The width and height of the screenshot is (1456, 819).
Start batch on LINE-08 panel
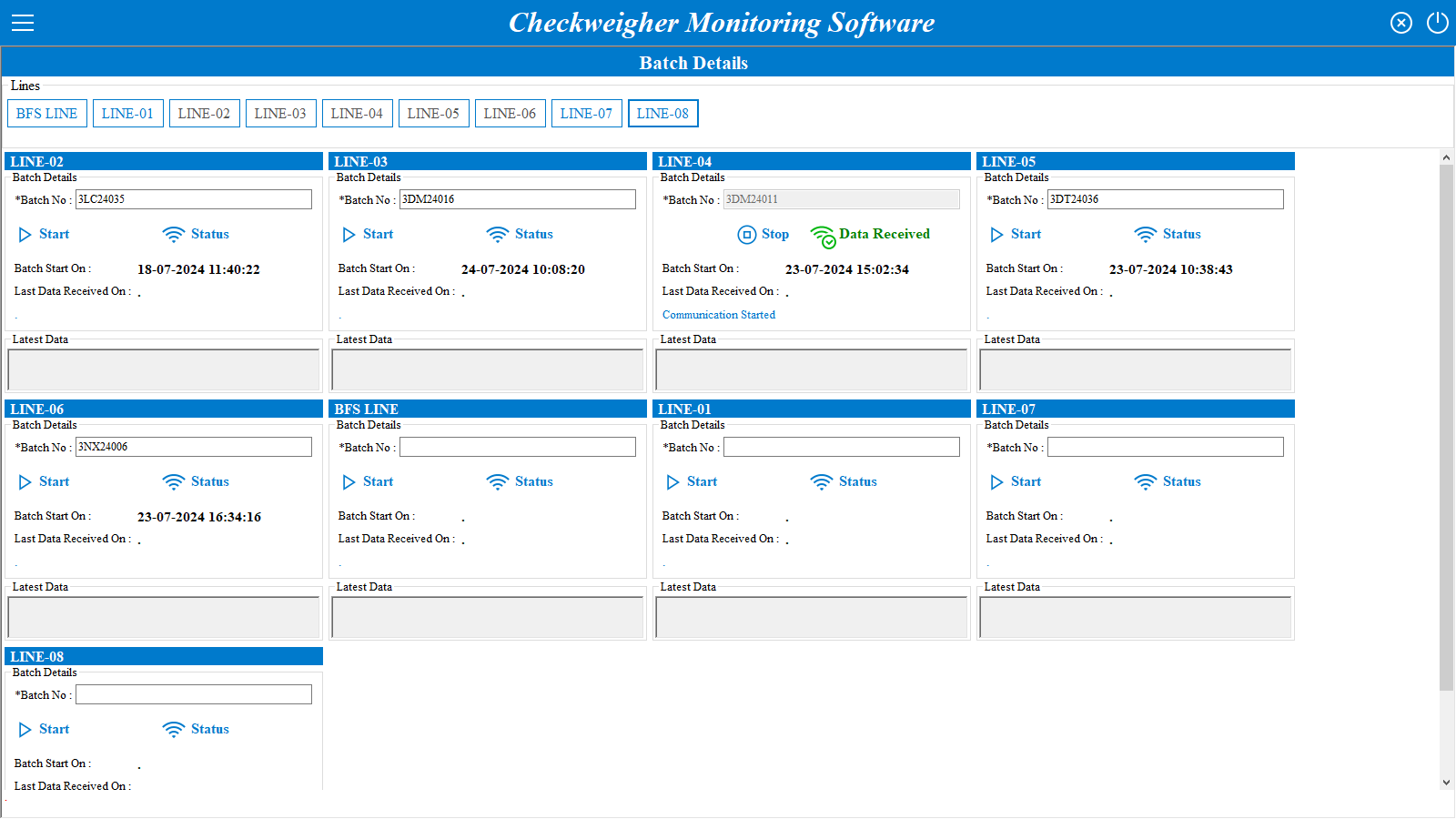(x=25, y=730)
